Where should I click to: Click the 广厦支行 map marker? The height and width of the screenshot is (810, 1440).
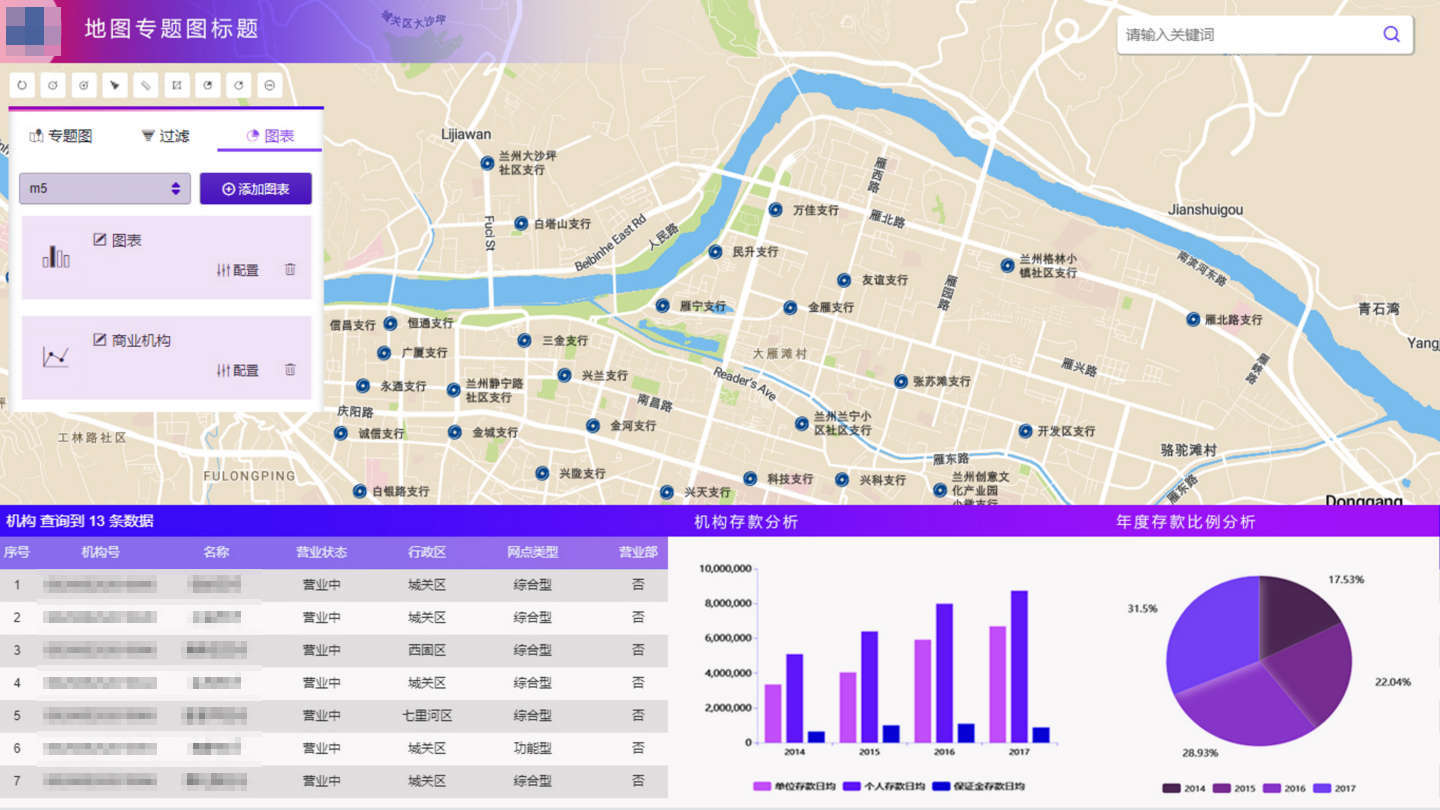tap(383, 352)
